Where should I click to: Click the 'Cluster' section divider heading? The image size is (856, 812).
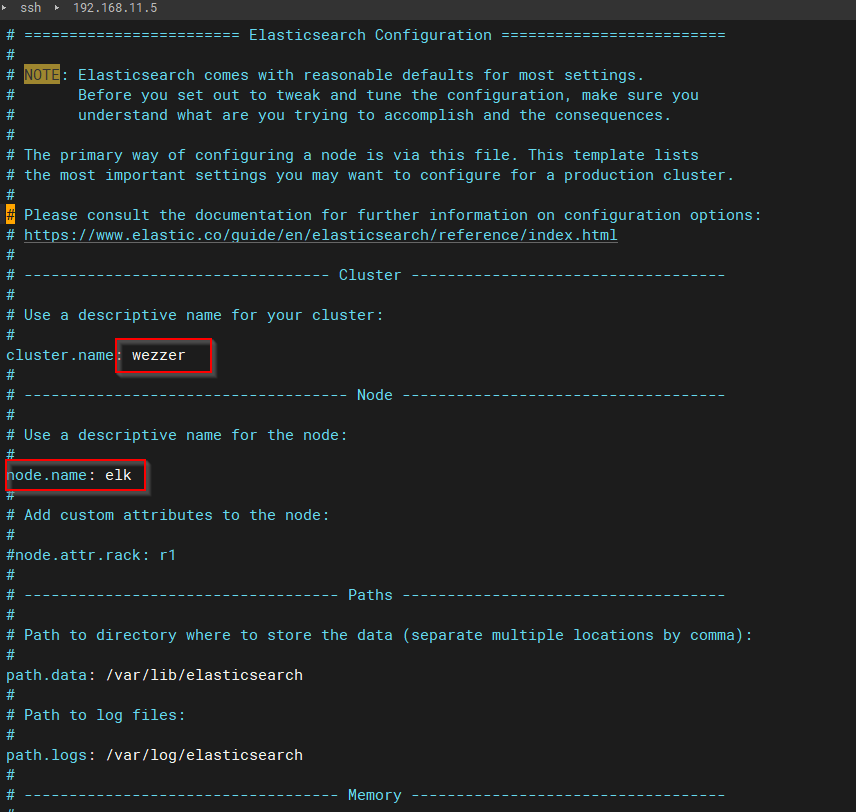[370, 275]
